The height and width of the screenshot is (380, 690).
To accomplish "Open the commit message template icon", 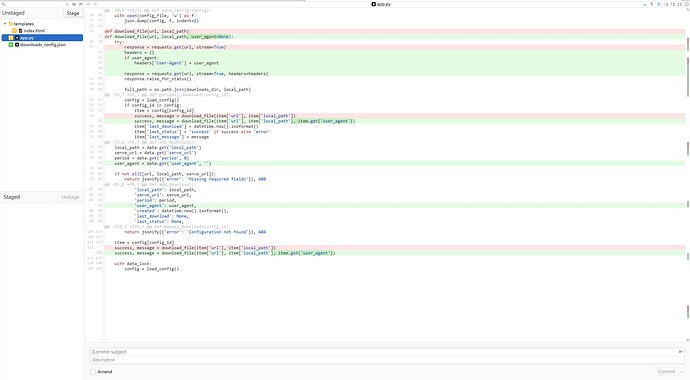I will [x=680, y=351].
